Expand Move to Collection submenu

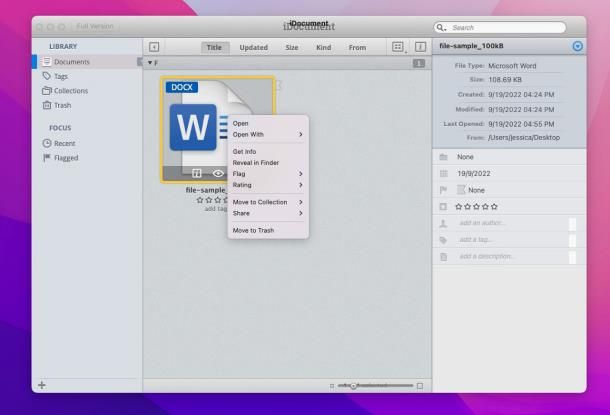[x=268, y=202]
